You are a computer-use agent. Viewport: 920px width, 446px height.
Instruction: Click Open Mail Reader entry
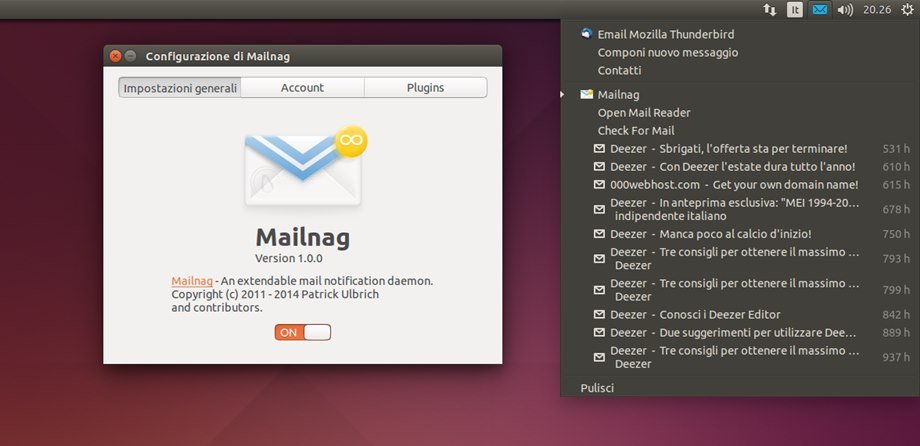(x=643, y=113)
